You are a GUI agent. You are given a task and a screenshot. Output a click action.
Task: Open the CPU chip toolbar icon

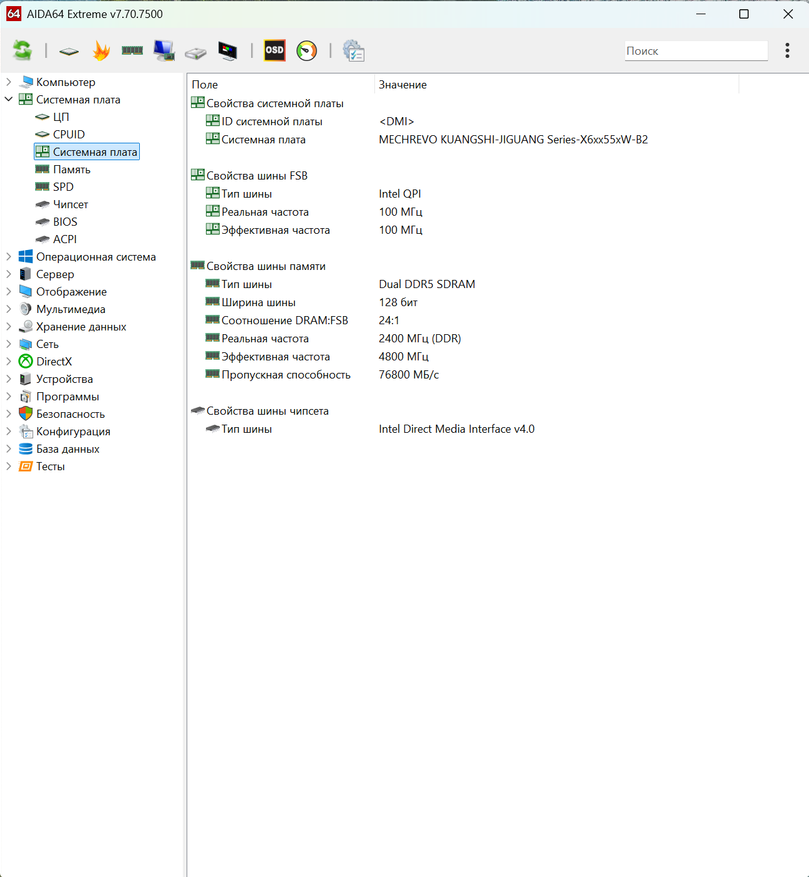coord(69,51)
